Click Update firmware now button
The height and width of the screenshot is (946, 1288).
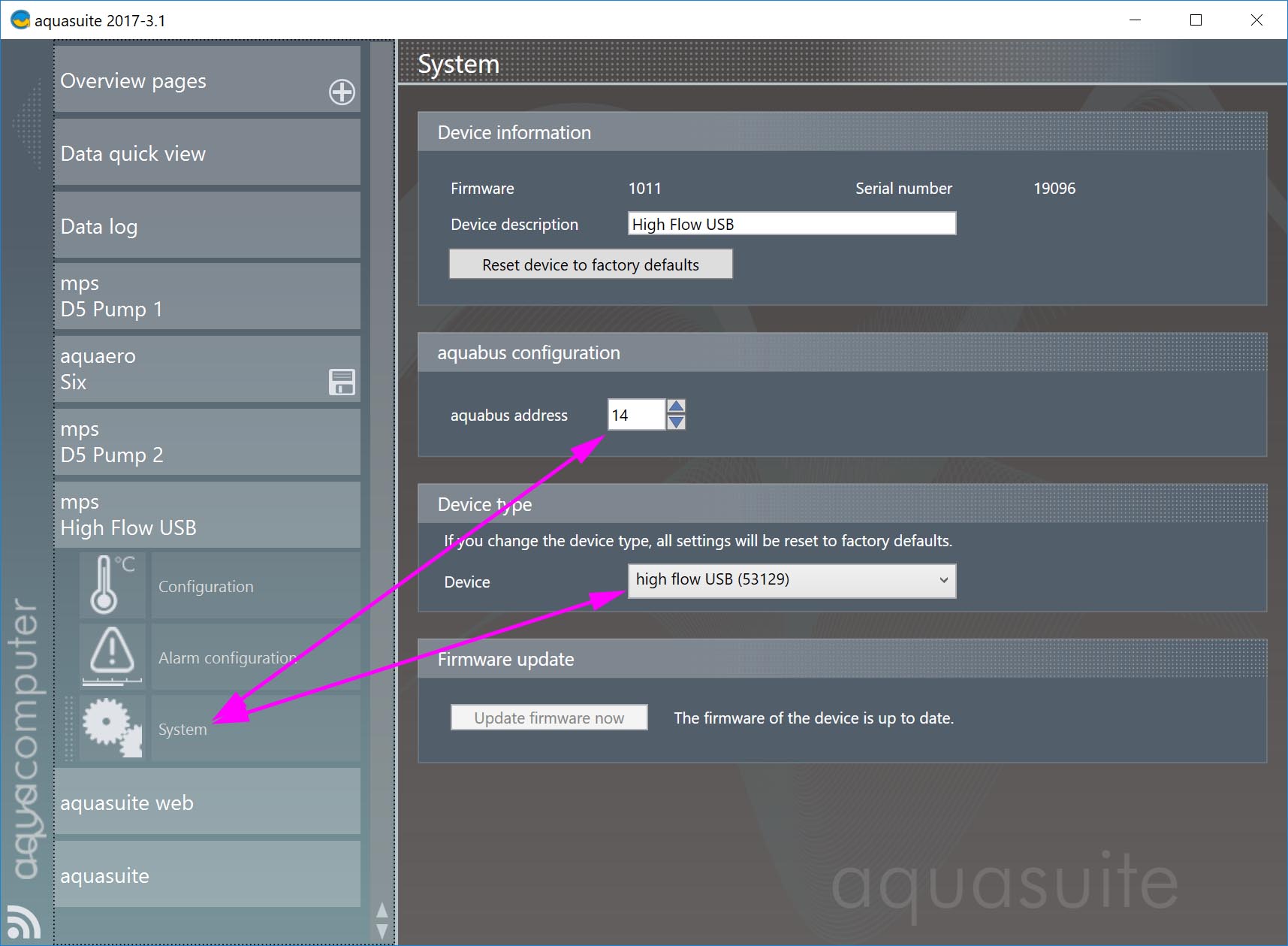tap(549, 718)
